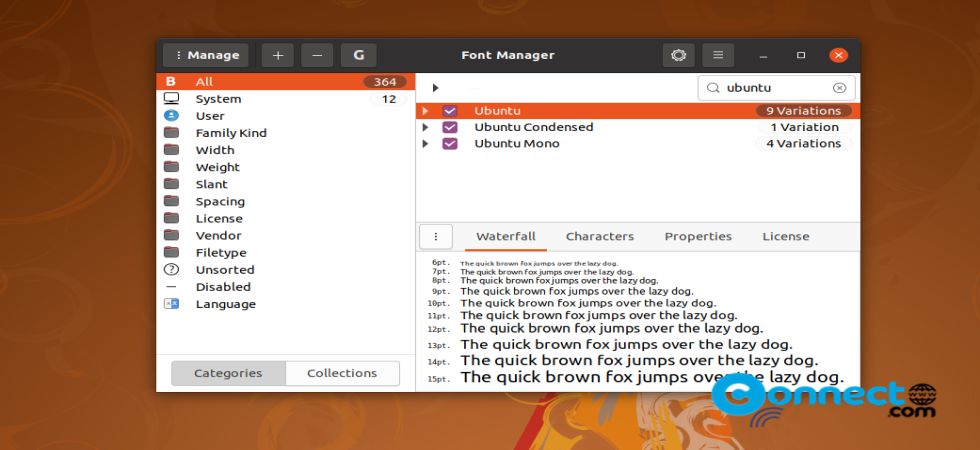Click User category avatar icon
Viewport: 980px width, 450px height.
[x=171, y=116]
